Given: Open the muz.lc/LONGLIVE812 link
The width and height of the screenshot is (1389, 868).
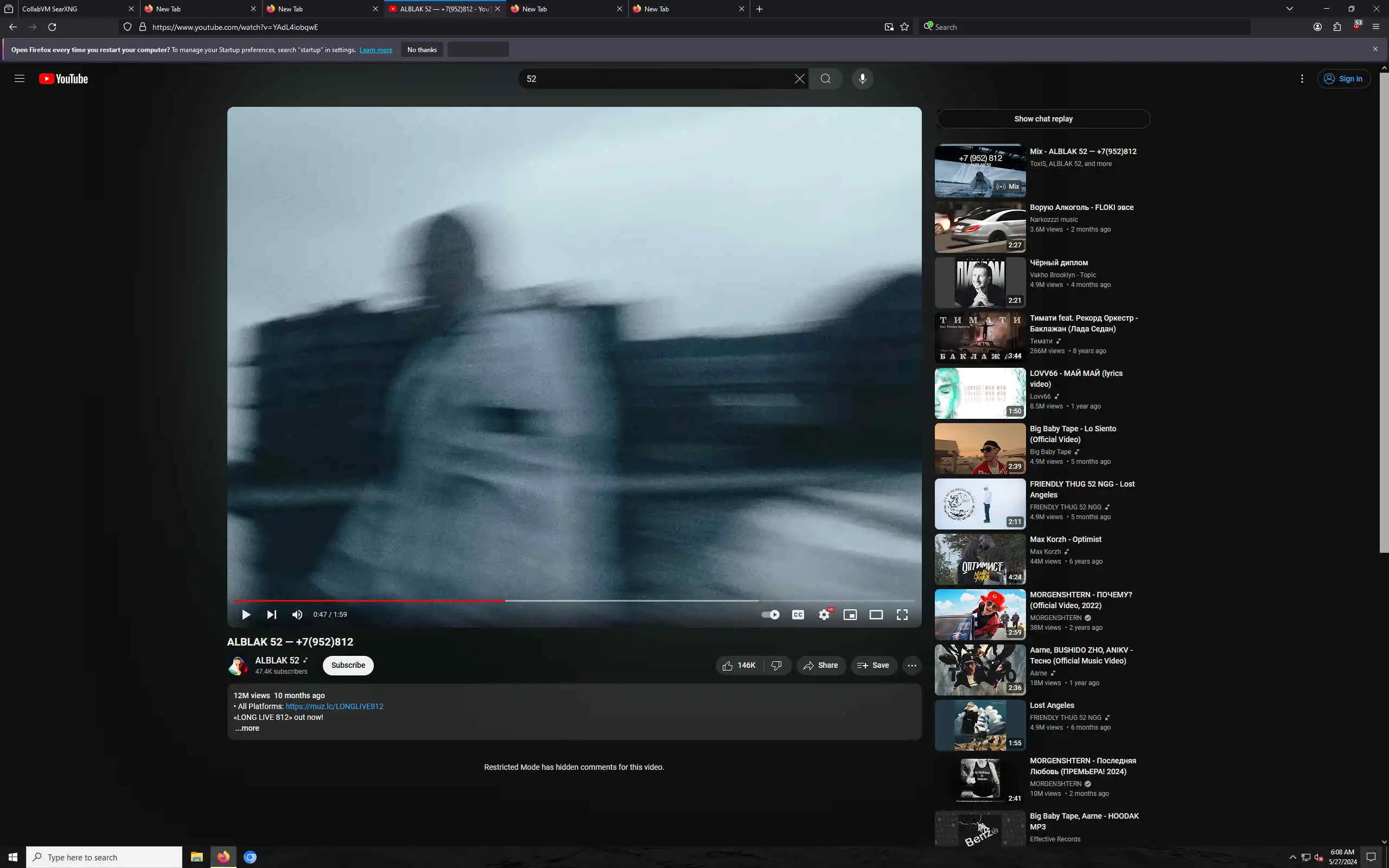Looking at the screenshot, I should 334,706.
